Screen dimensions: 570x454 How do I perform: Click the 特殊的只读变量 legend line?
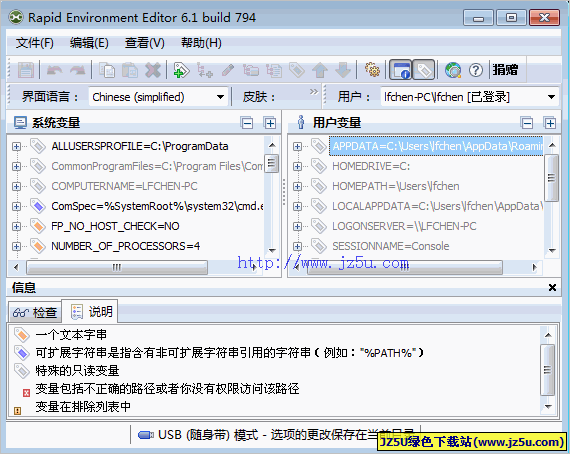(77, 371)
